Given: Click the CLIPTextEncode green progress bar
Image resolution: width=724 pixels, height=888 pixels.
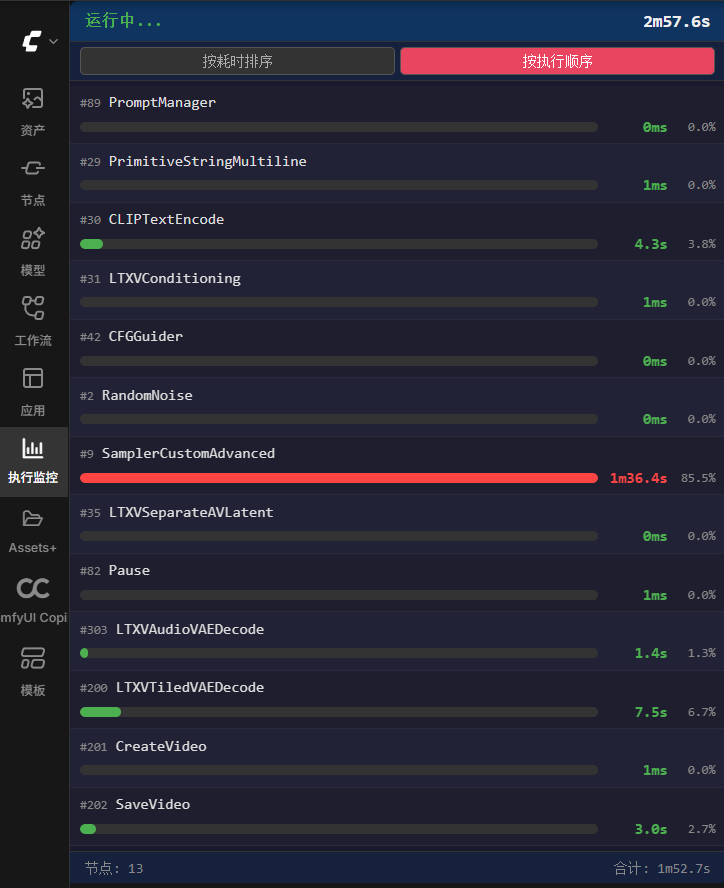Looking at the screenshot, I should 92,244.
